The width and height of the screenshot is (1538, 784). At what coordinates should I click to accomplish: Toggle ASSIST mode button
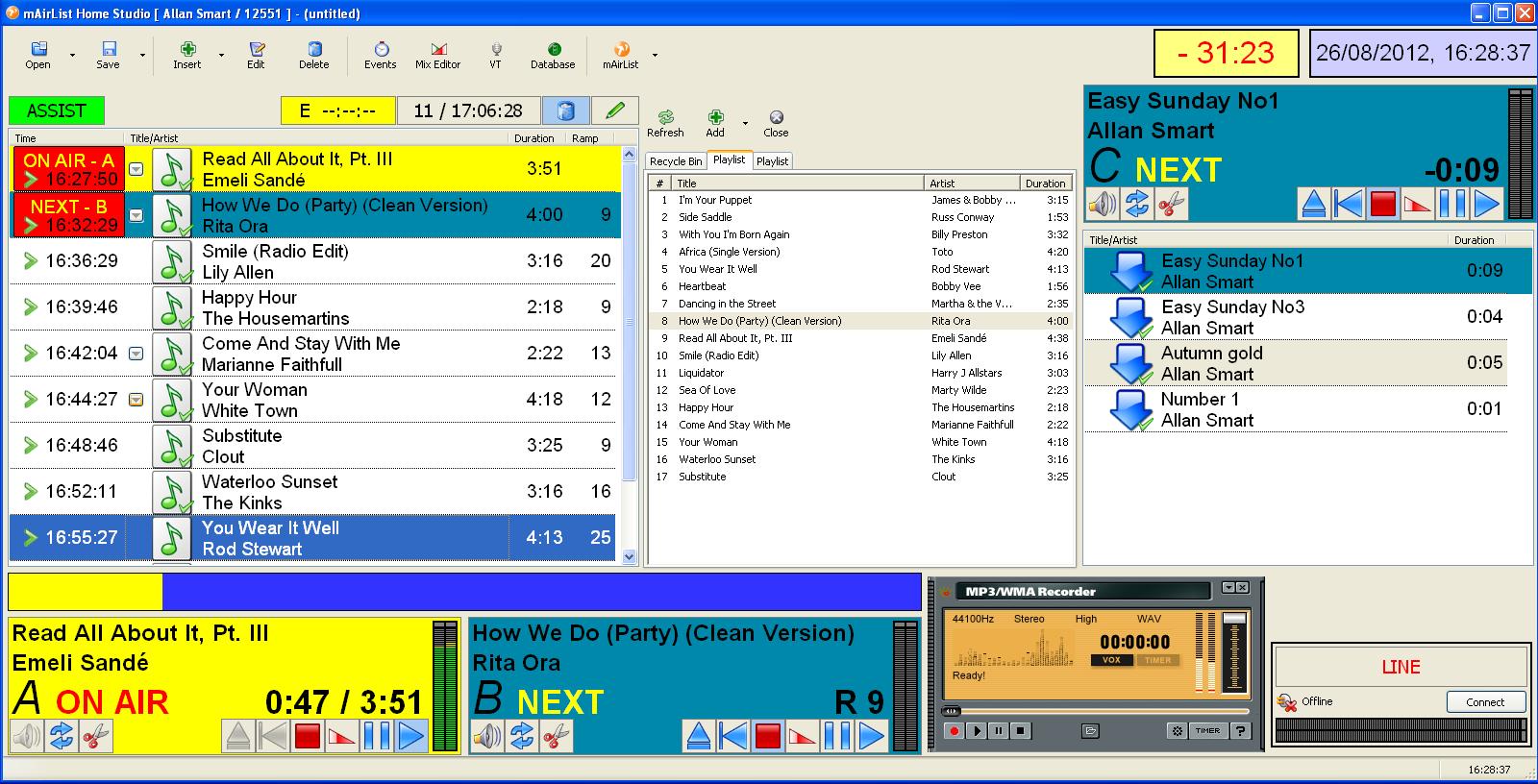57,110
